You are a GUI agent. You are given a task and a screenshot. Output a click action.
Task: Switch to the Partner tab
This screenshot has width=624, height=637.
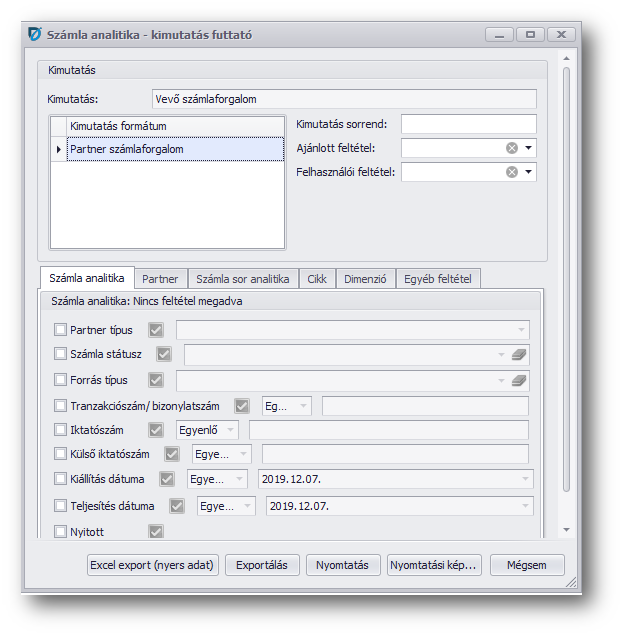tap(160, 279)
